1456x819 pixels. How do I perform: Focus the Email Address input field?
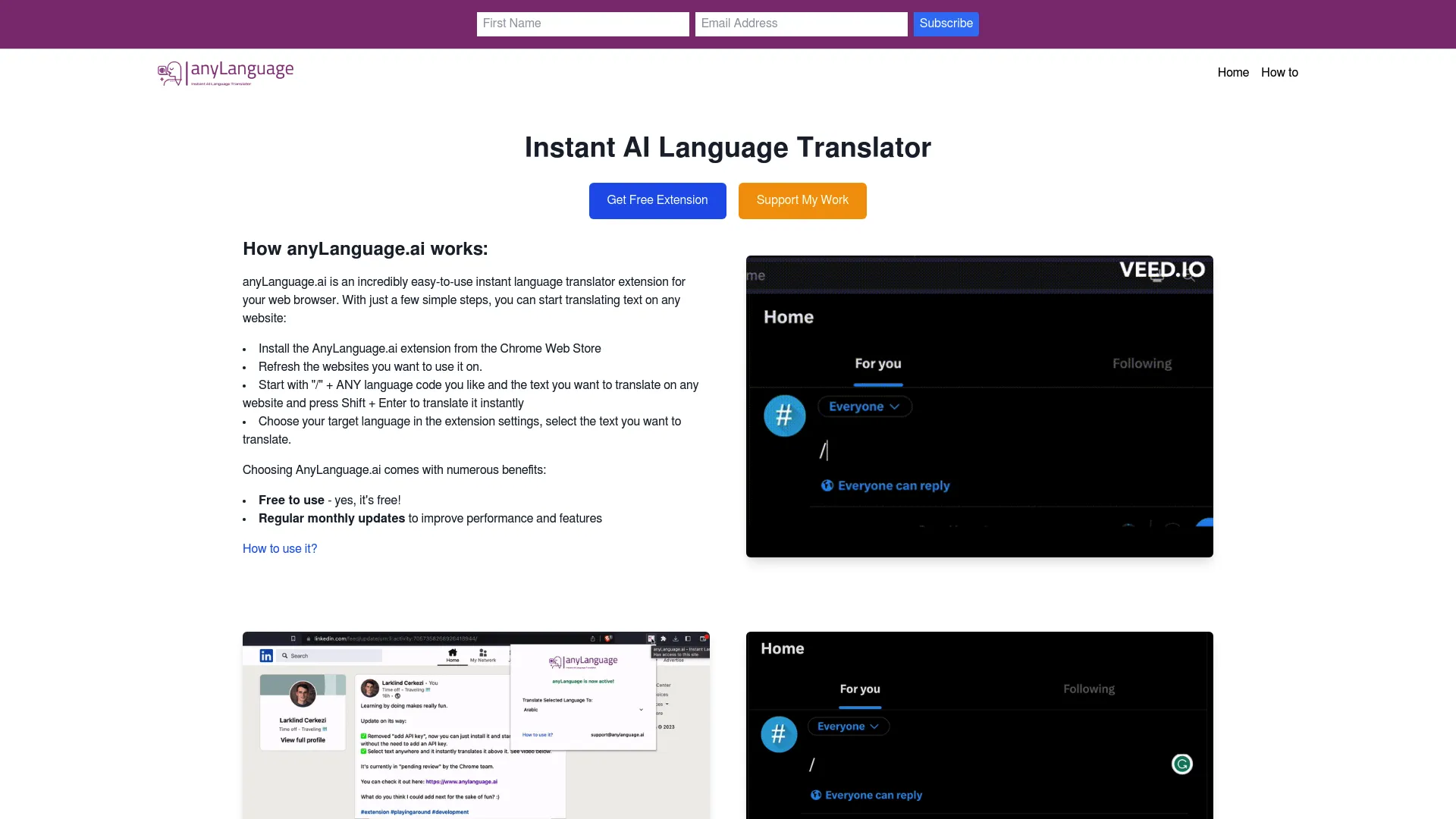click(801, 24)
